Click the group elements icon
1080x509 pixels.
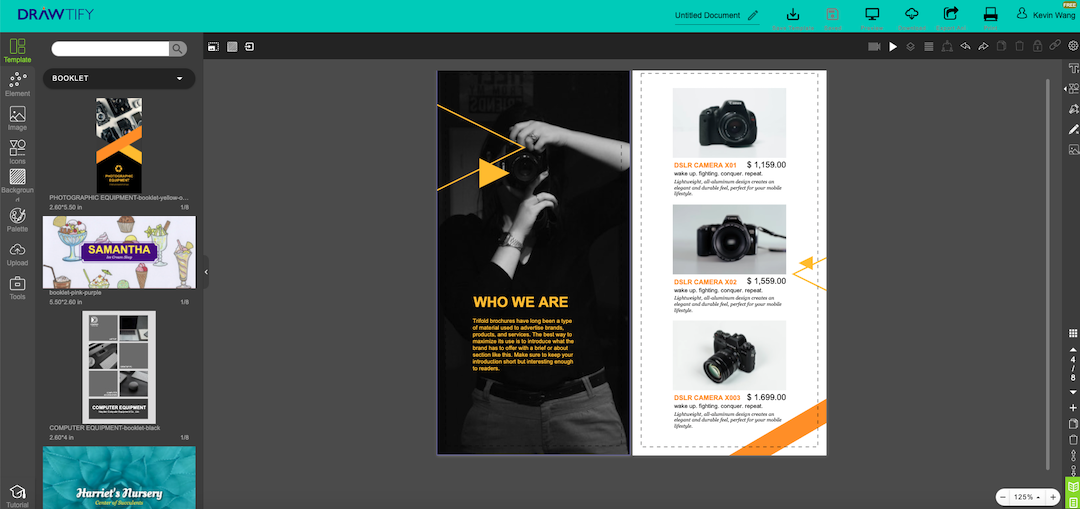coord(947,47)
